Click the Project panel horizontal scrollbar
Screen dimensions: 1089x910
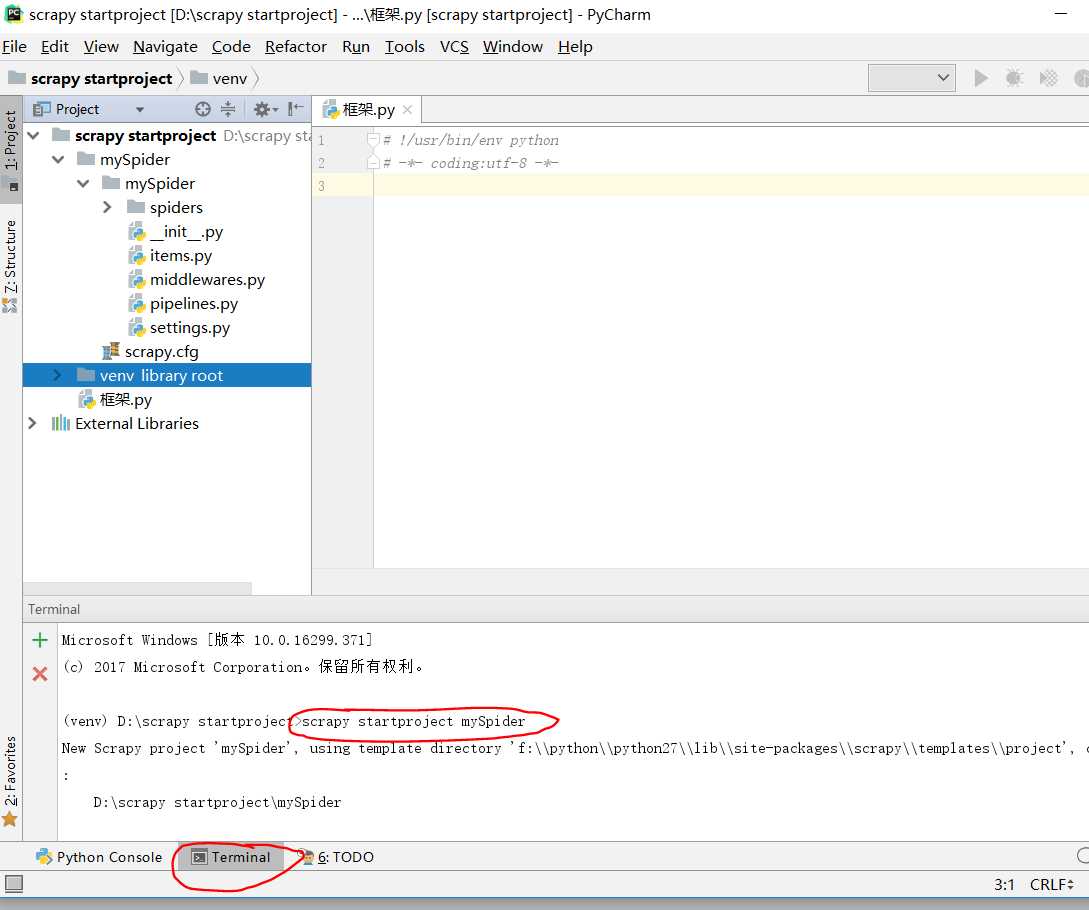[138, 588]
